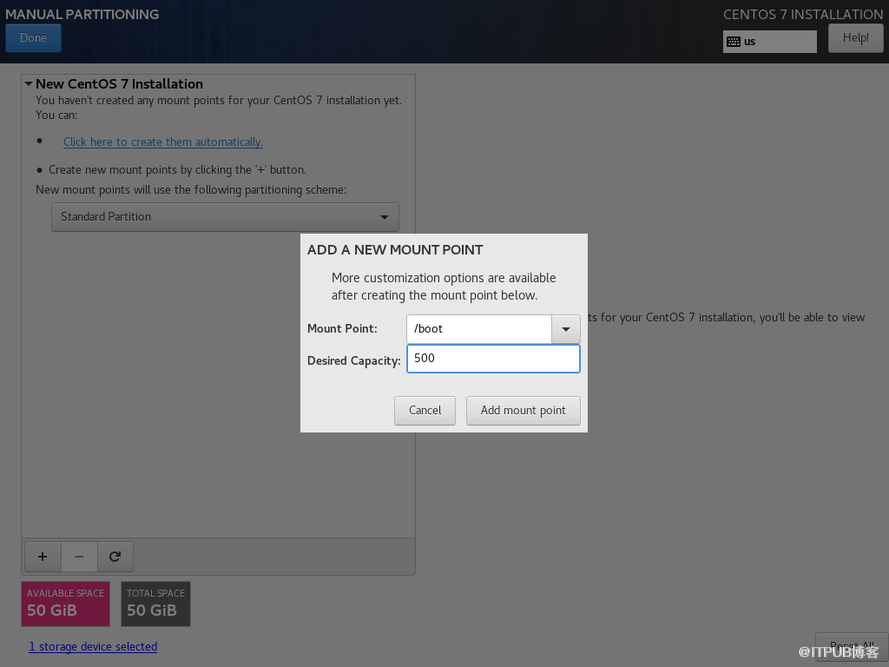889x667 pixels.
Task: Collapse the New CentOS 7 Installation section
Action: coord(29,84)
